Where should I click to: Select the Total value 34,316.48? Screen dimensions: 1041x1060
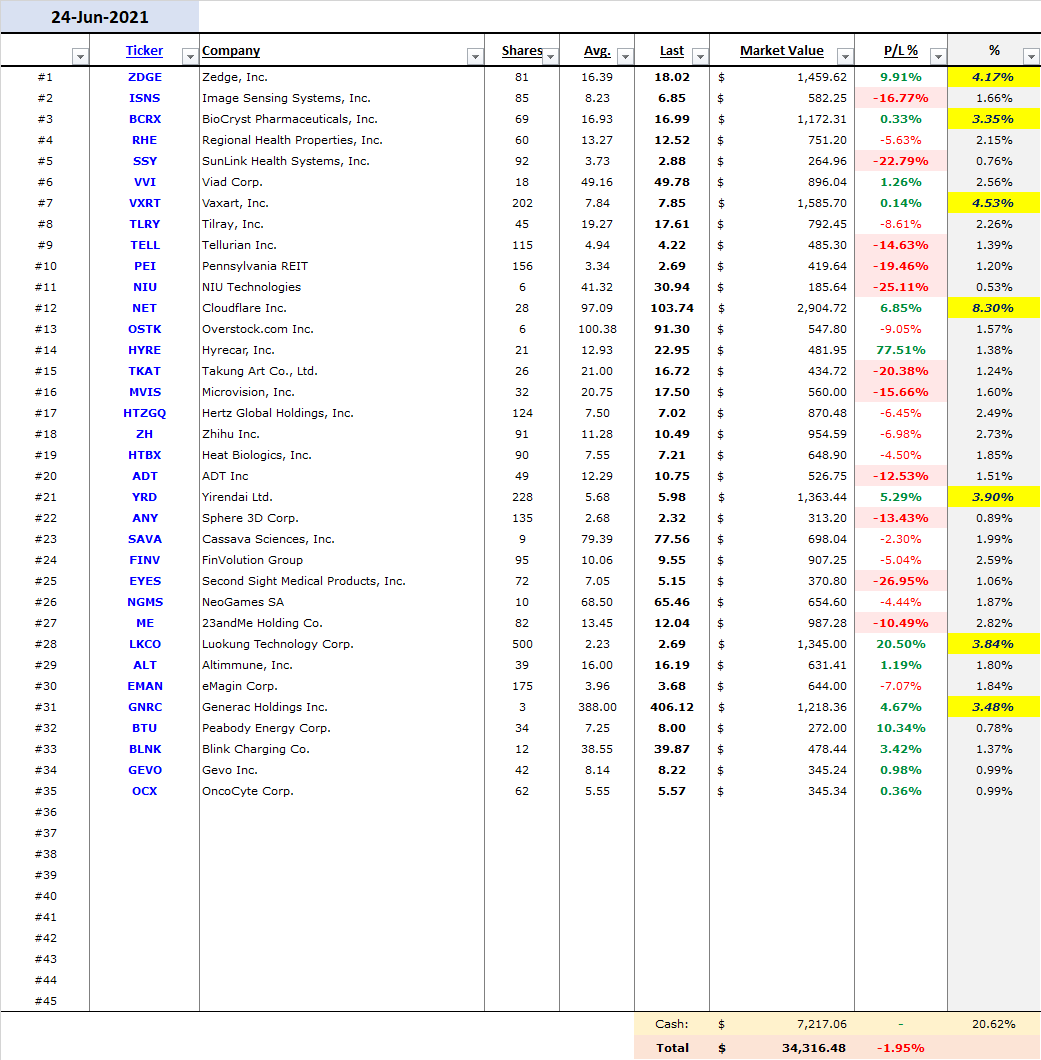(814, 1048)
